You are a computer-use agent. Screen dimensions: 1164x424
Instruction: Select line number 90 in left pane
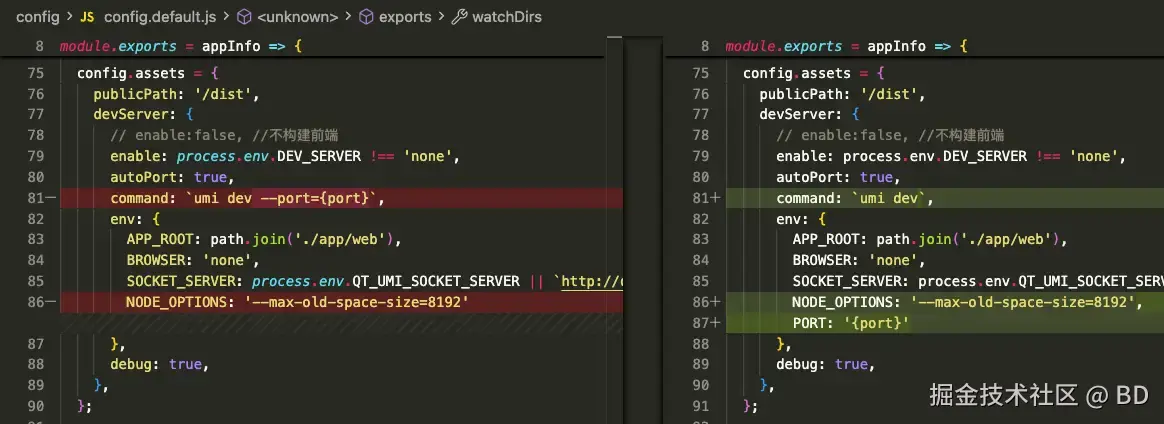[x=35, y=406]
